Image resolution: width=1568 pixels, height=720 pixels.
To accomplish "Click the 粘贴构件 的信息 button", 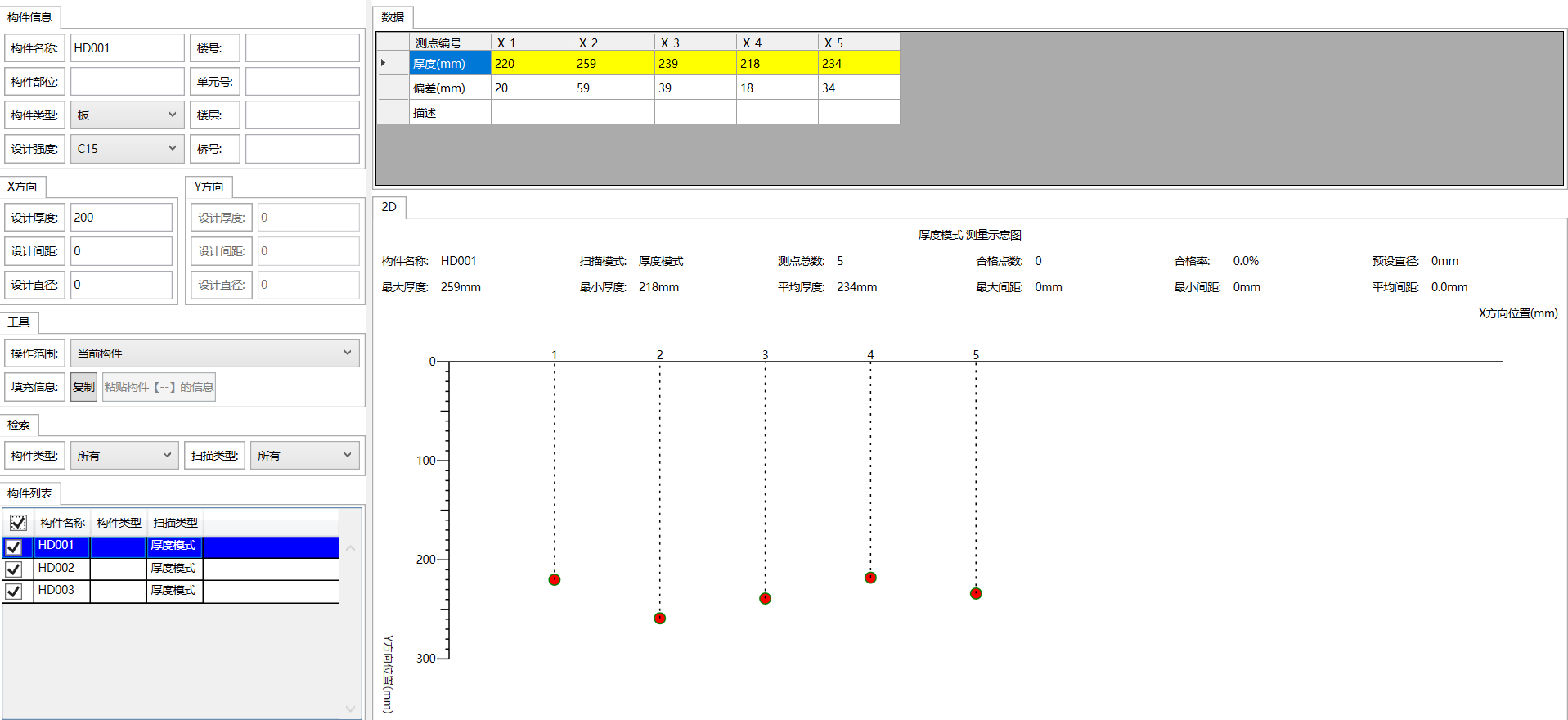I will point(159,387).
